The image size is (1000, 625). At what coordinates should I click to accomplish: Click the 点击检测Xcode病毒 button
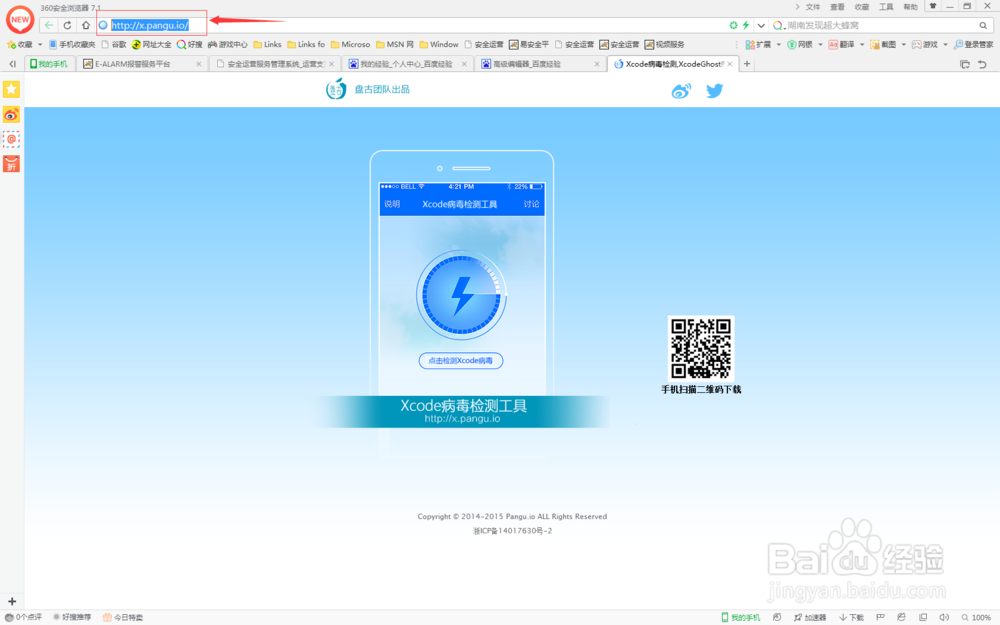point(460,360)
